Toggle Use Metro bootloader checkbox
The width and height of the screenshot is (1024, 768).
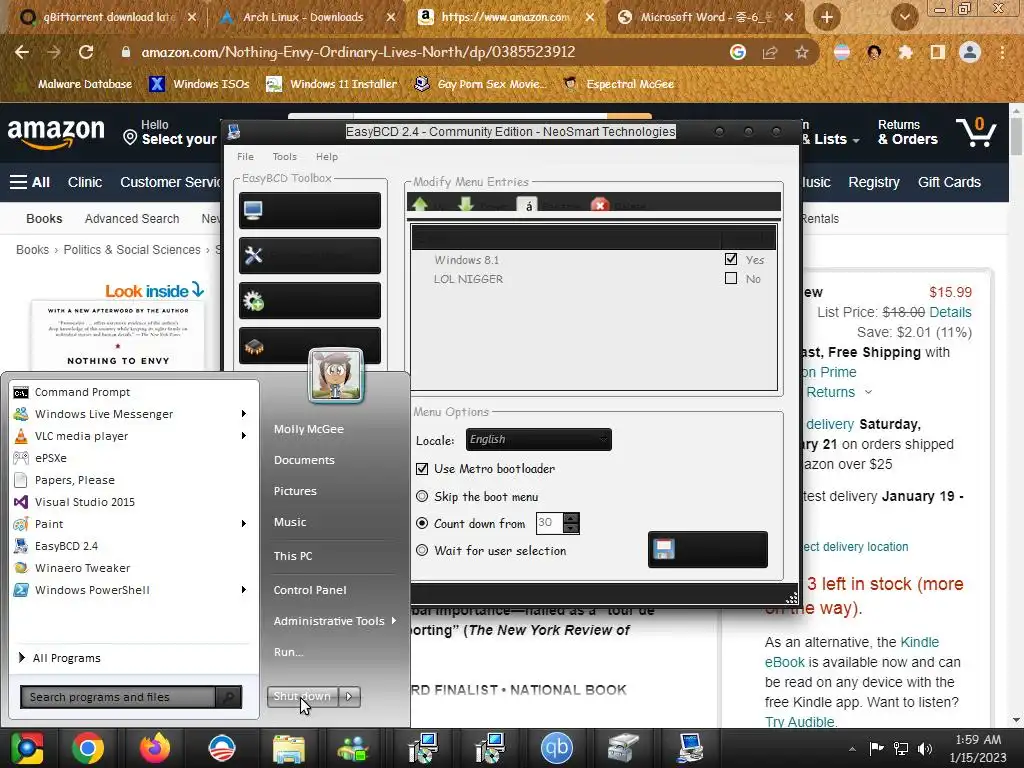422,469
